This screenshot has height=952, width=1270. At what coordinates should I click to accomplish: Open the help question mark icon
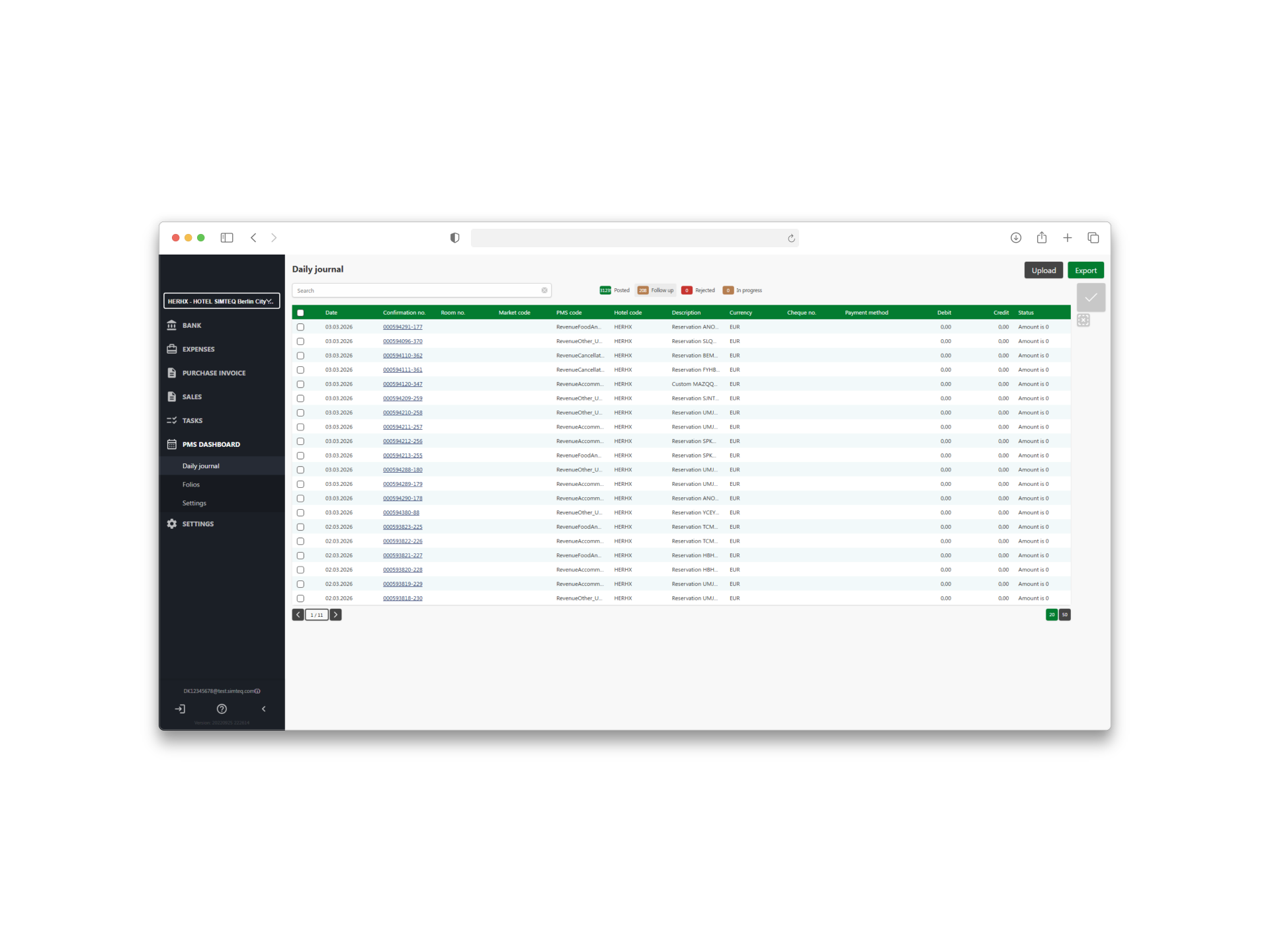(222, 709)
